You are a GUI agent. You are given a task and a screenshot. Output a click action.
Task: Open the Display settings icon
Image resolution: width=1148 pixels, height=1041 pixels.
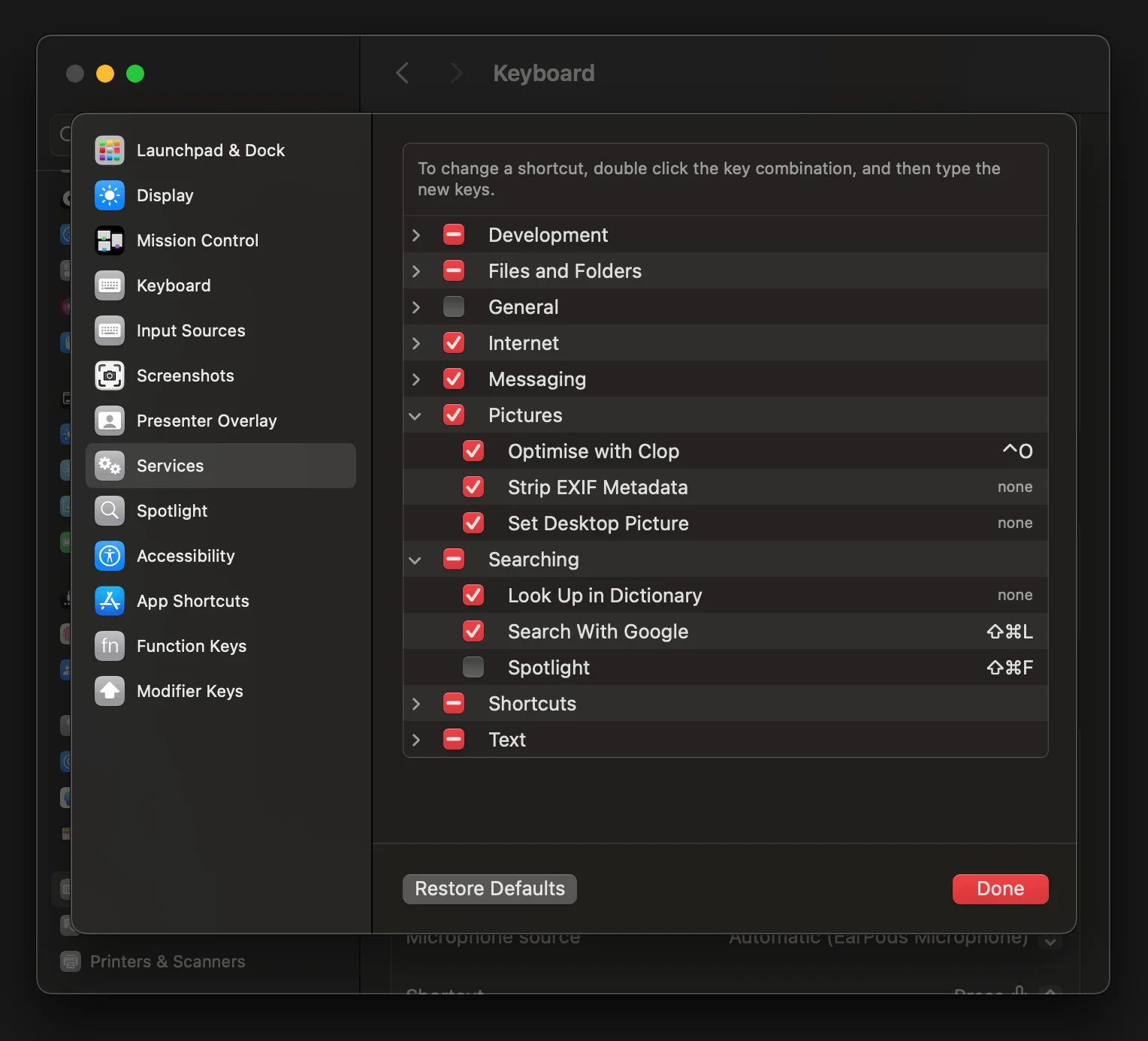[110, 195]
